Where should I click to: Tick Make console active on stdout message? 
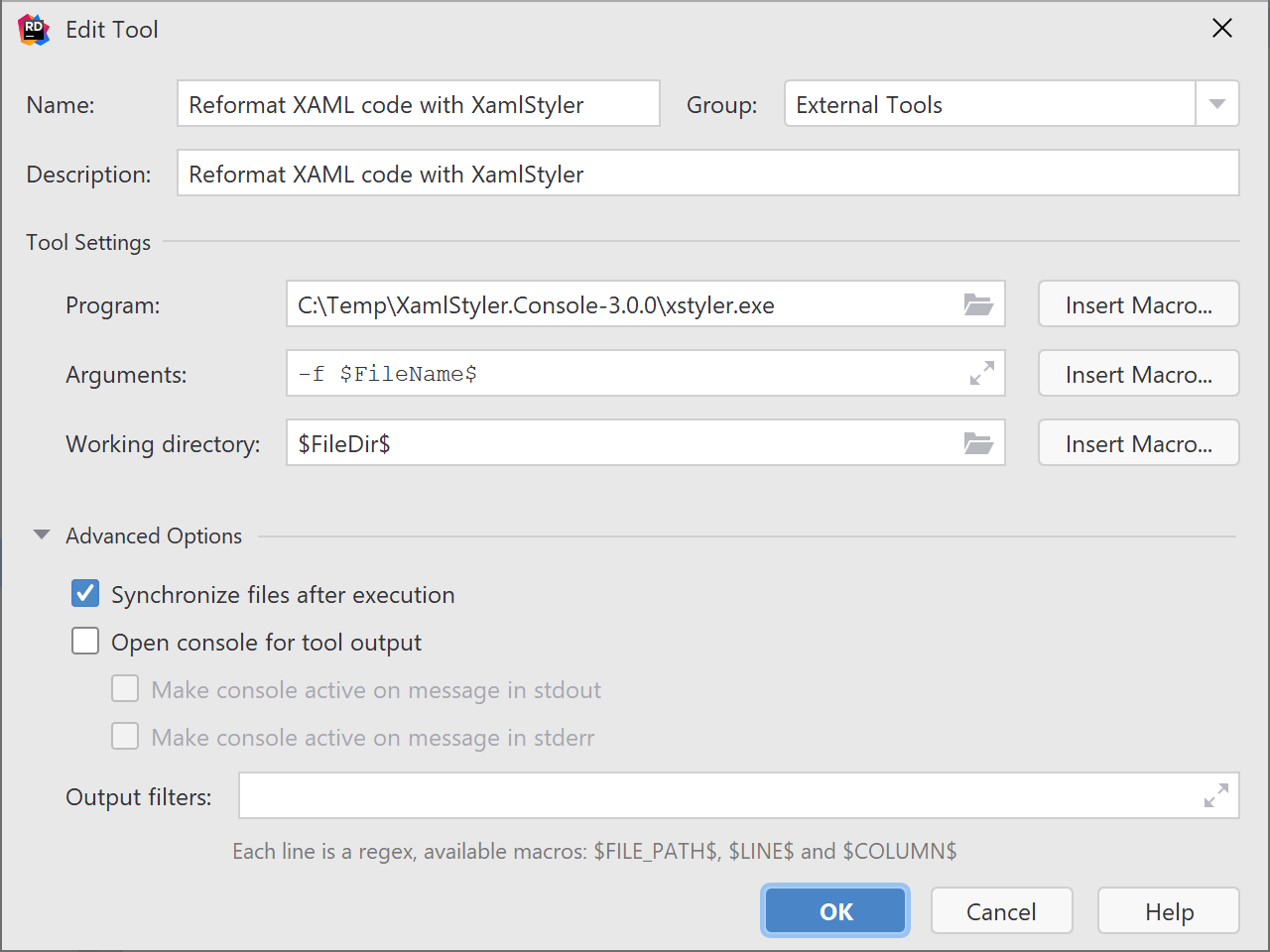coord(125,689)
